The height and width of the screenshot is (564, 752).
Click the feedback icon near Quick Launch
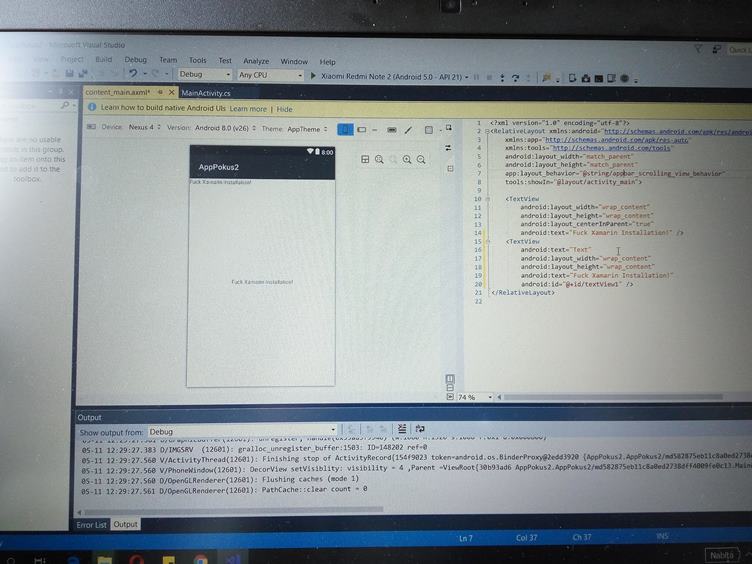point(717,49)
